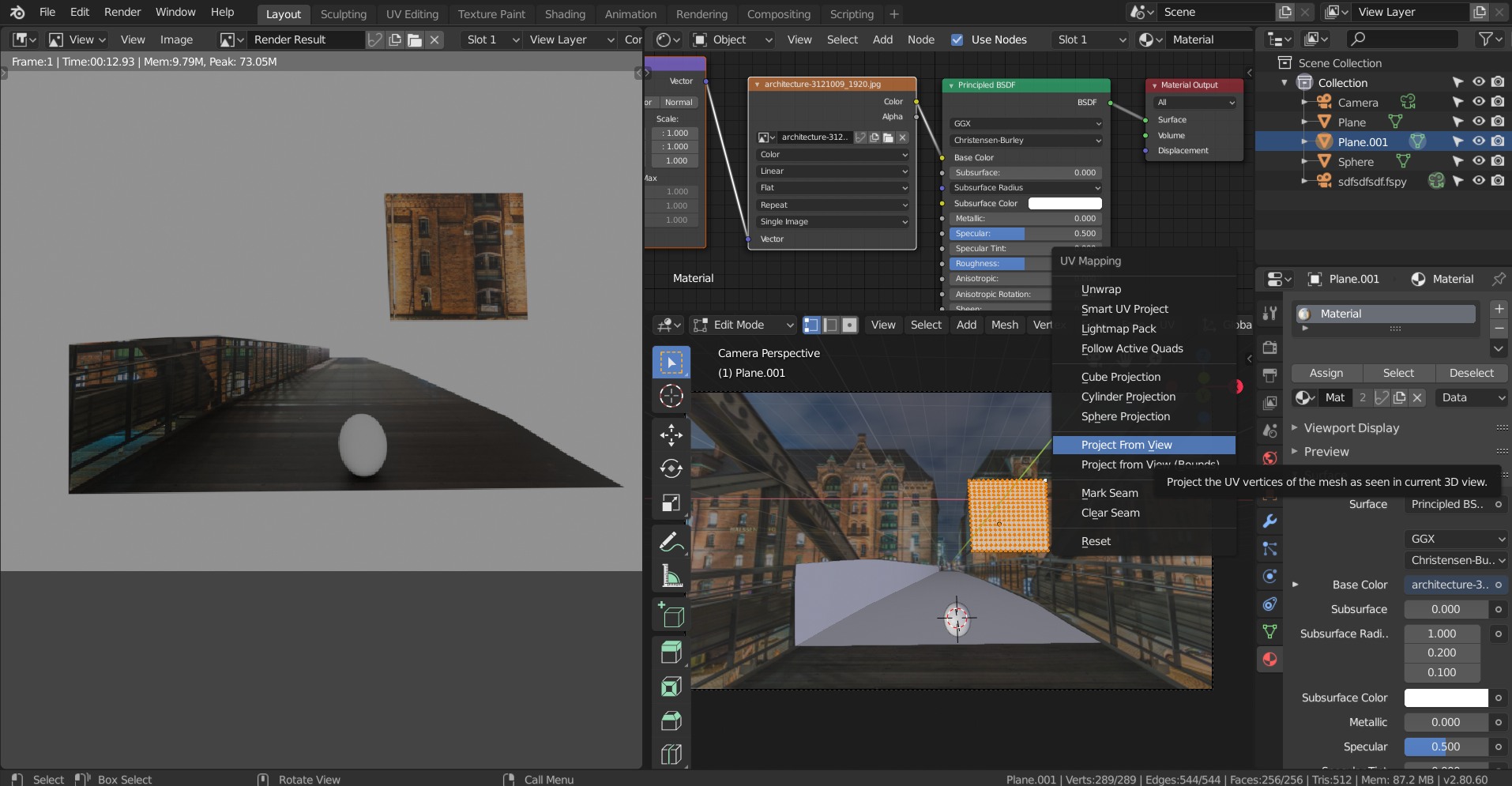Open Particles properties tab

click(1269, 549)
